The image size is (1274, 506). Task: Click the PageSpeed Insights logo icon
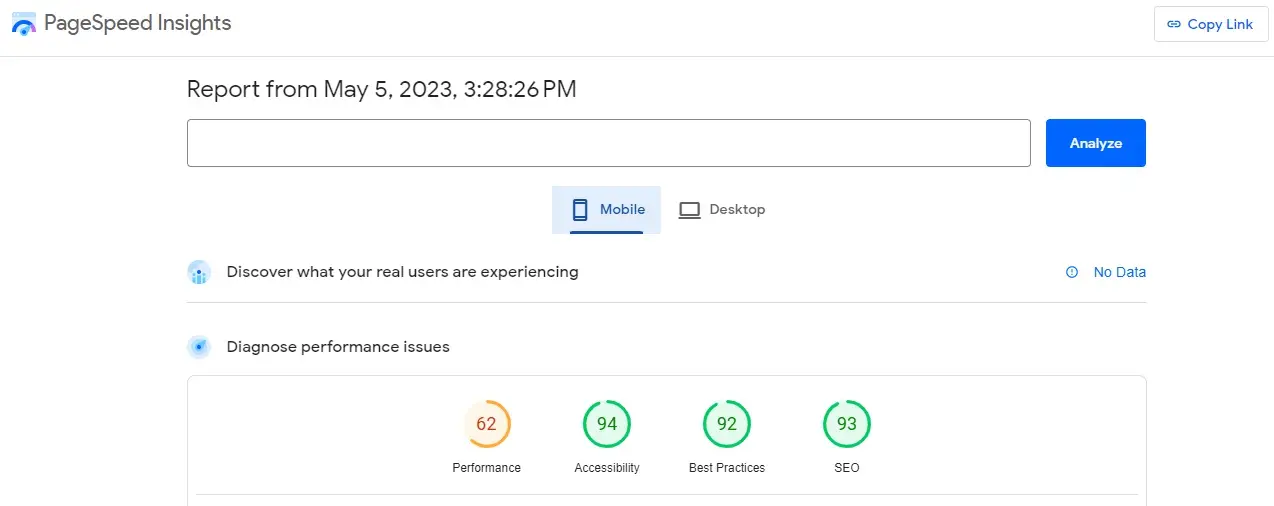click(x=24, y=24)
